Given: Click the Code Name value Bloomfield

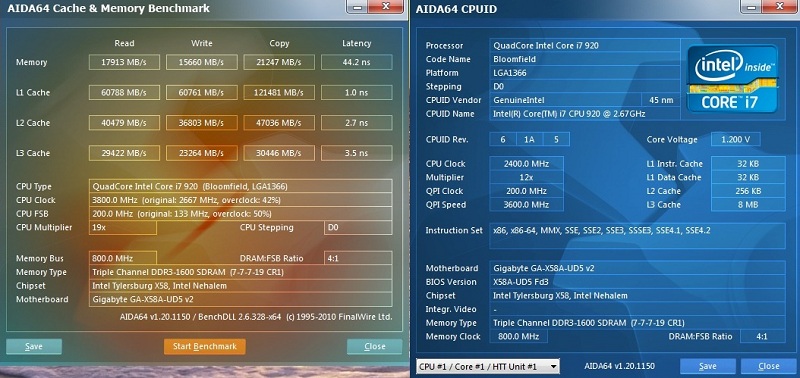Looking at the screenshot, I should [585, 59].
